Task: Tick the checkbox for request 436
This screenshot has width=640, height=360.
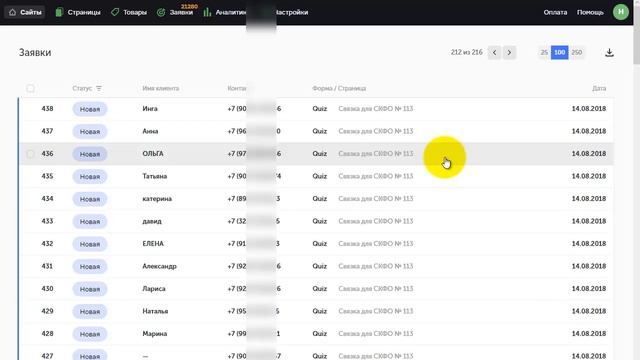Action: click(30, 154)
